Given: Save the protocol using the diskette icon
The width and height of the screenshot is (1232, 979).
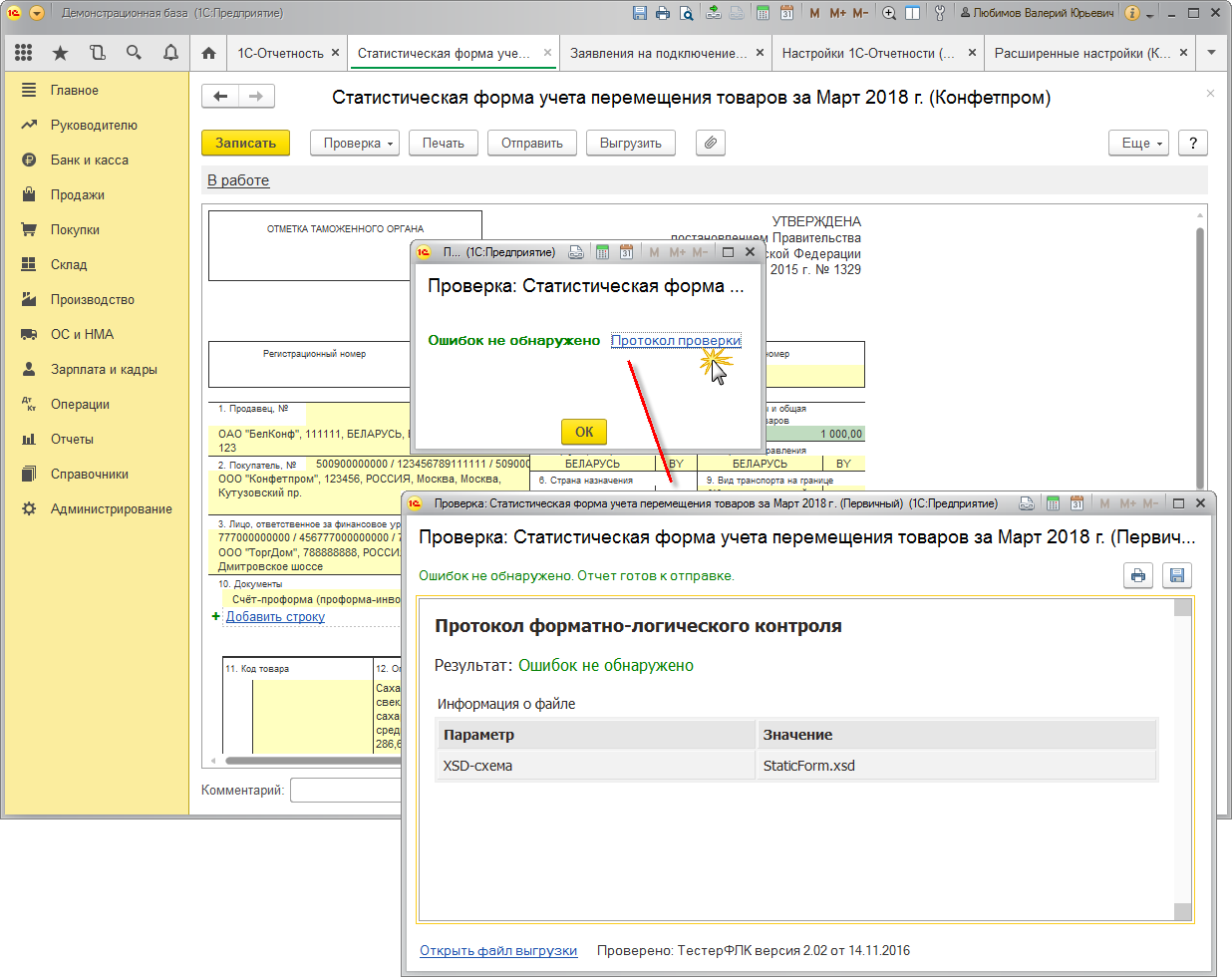Looking at the screenshot, I should coord(1176,575).
